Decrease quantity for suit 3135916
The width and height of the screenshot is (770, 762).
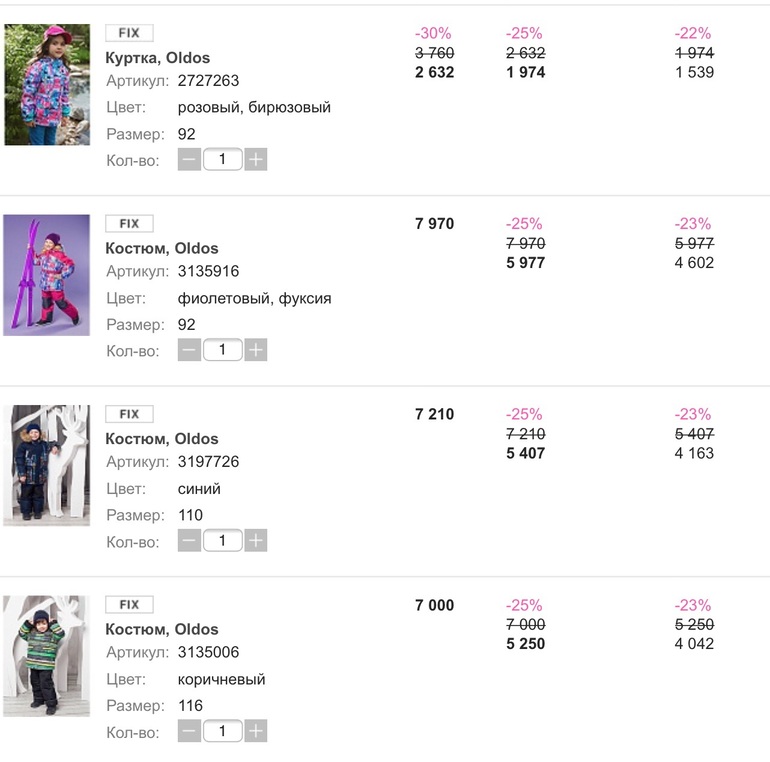[x=189, y=350]
